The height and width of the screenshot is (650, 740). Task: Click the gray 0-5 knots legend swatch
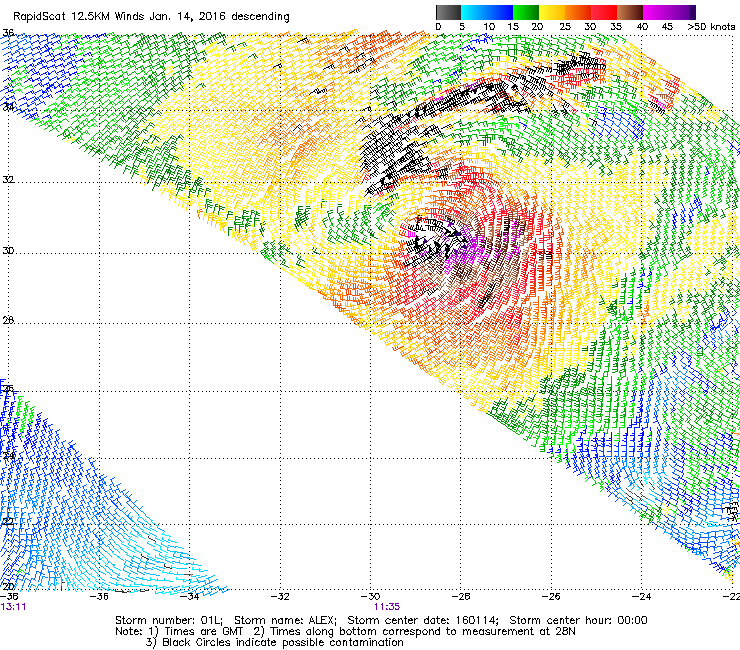(448, 12)
